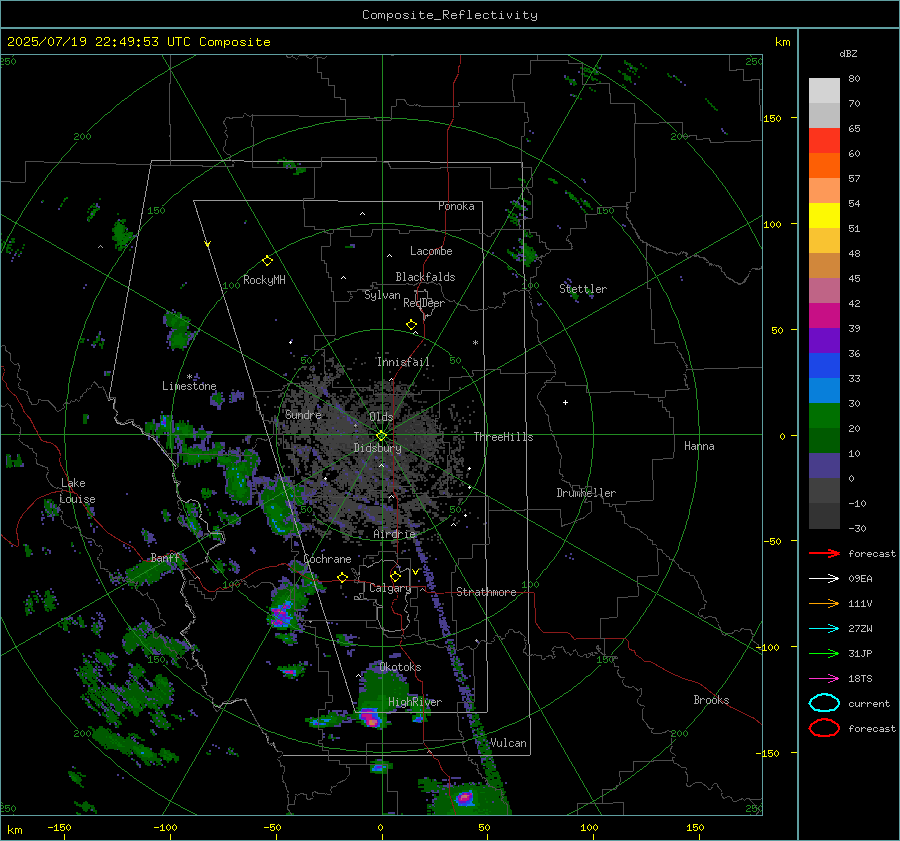Screen dimensions: 900x841
Task: Click the red forecast arrow legend icon
Action: pos(824,553)
